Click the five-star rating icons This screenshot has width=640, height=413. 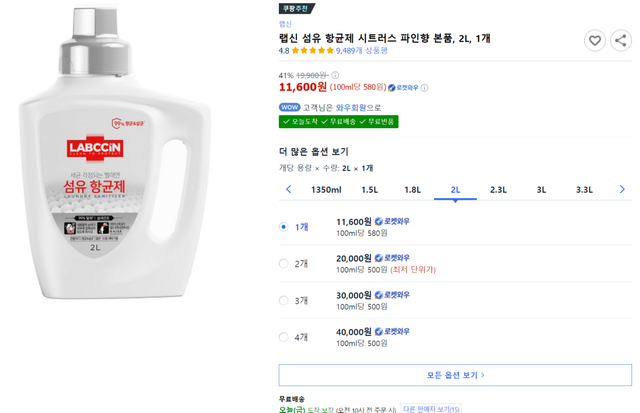pyautogui.click(x=312, y=50)
